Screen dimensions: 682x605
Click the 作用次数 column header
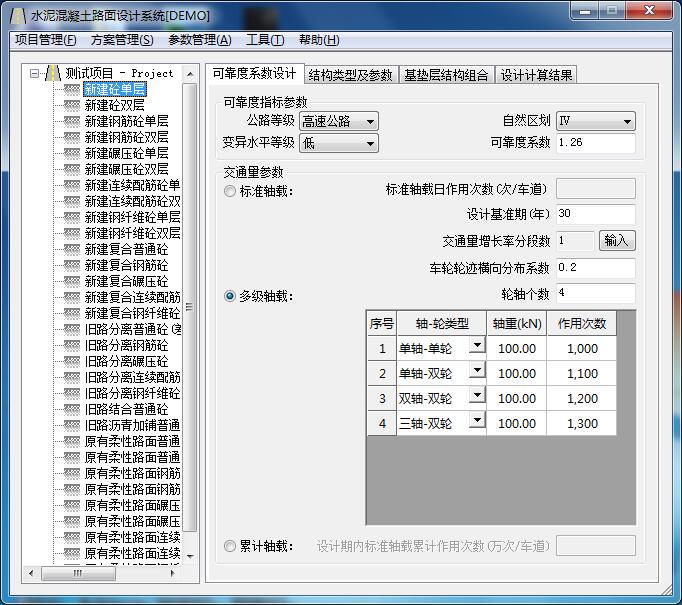point(582,323)
